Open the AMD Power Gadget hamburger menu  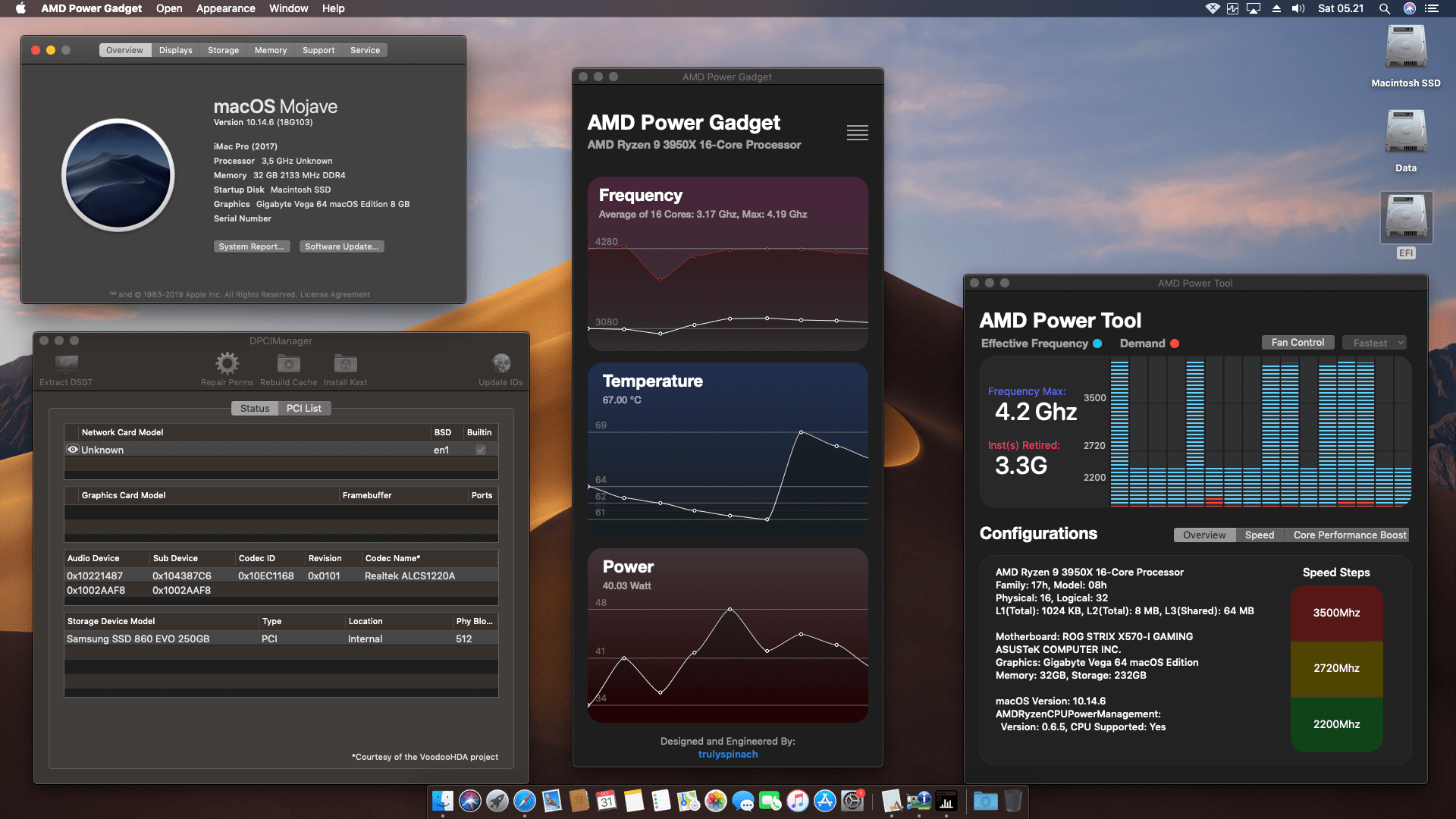pyautogui.click(x=857, y=133)
